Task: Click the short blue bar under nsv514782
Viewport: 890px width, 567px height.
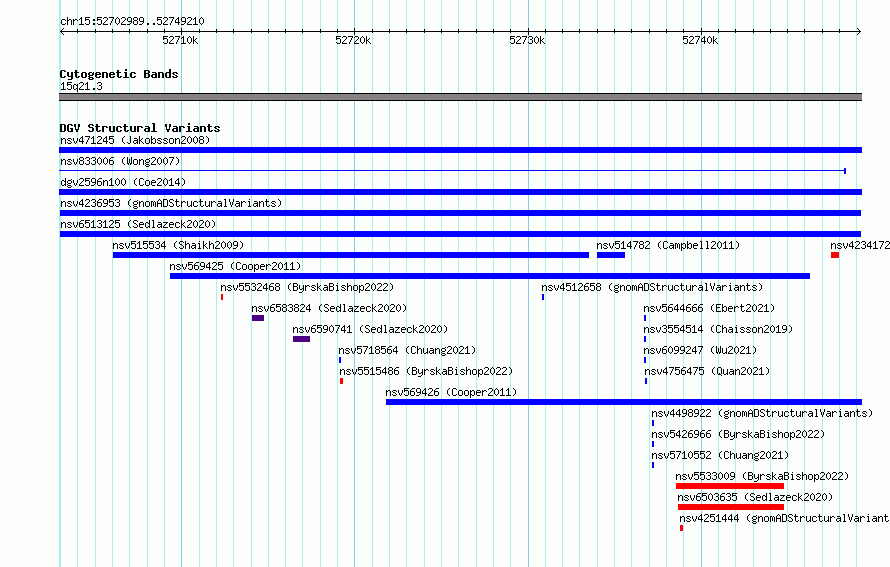Action: click(611, 255)
